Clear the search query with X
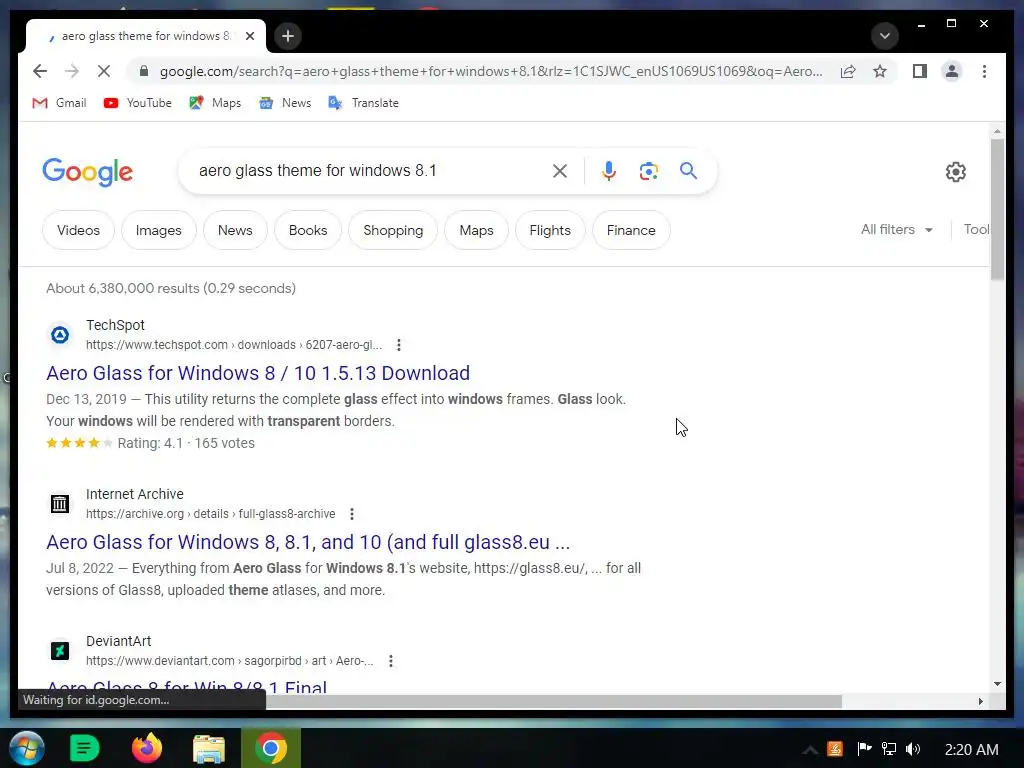 pos(560,171)
